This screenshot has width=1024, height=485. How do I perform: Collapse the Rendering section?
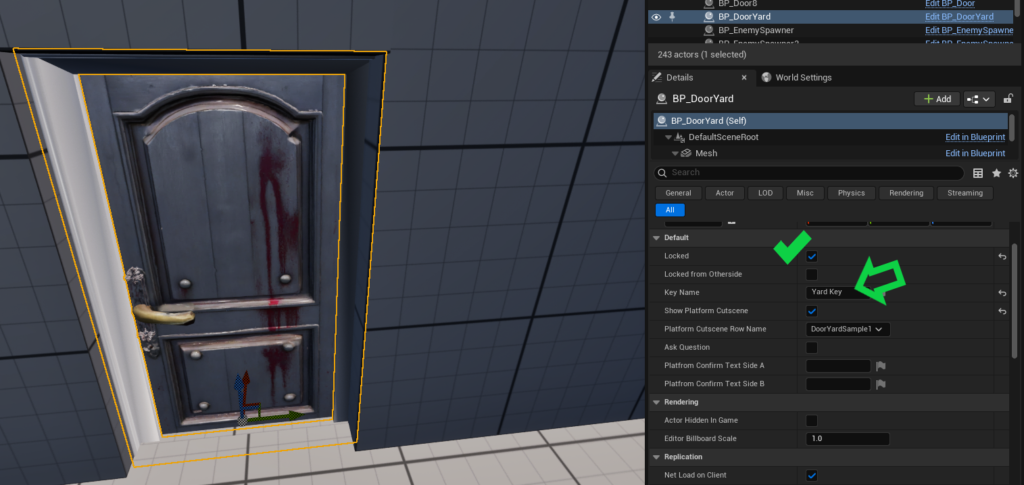coord(657,402)
